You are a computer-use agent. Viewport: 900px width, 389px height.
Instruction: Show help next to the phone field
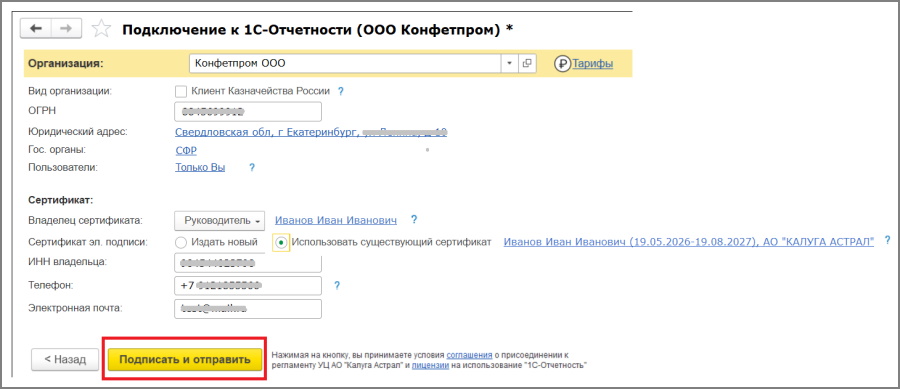[337, 285]
